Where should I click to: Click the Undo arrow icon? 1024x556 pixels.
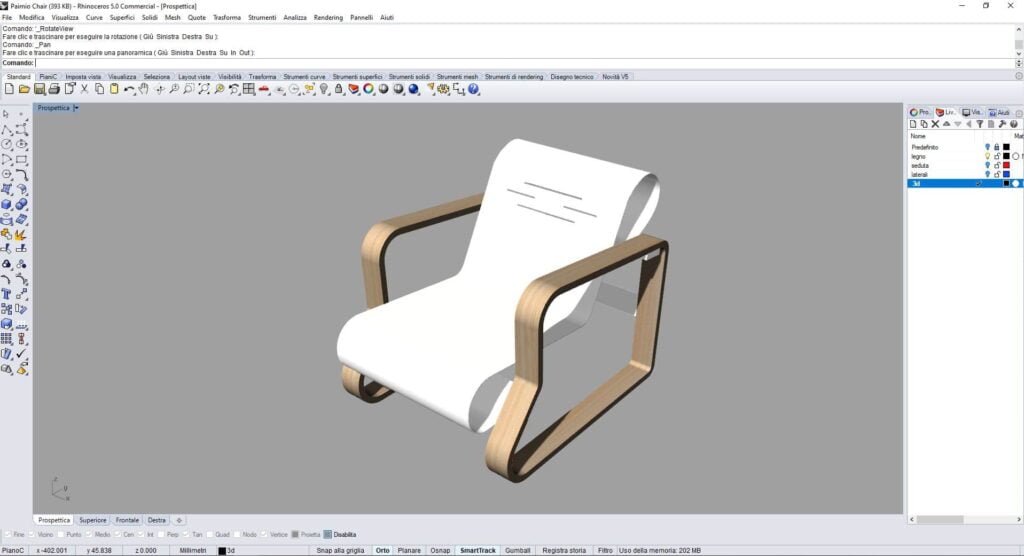[129, 90]
